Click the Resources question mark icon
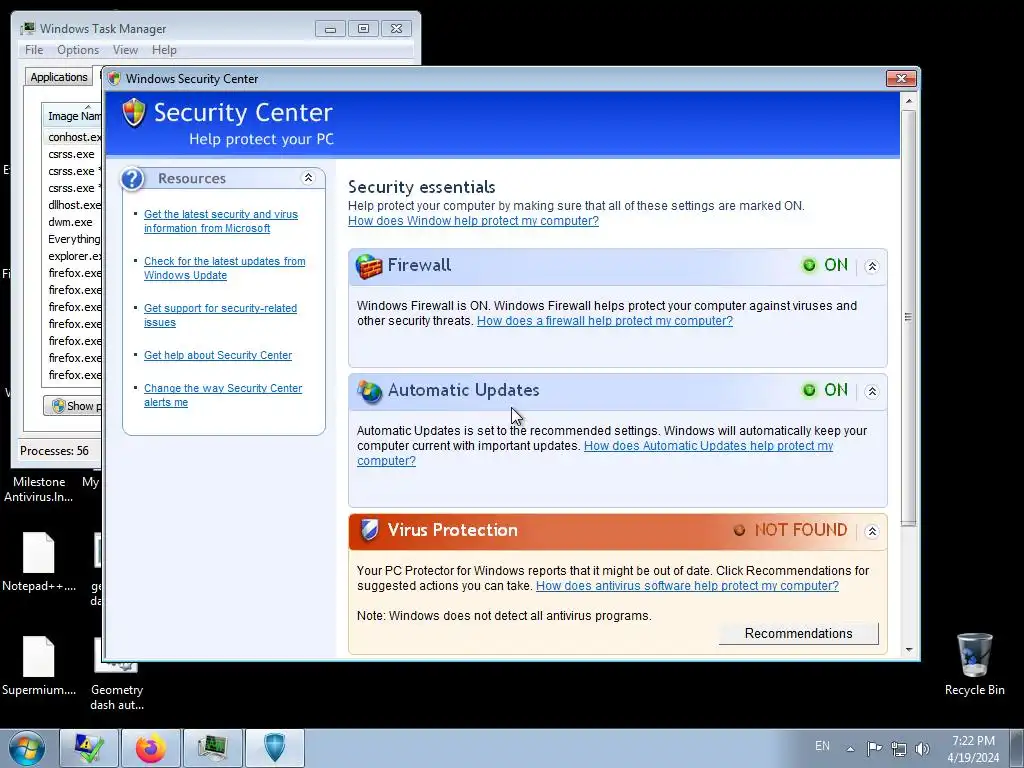 pos(133,178)
